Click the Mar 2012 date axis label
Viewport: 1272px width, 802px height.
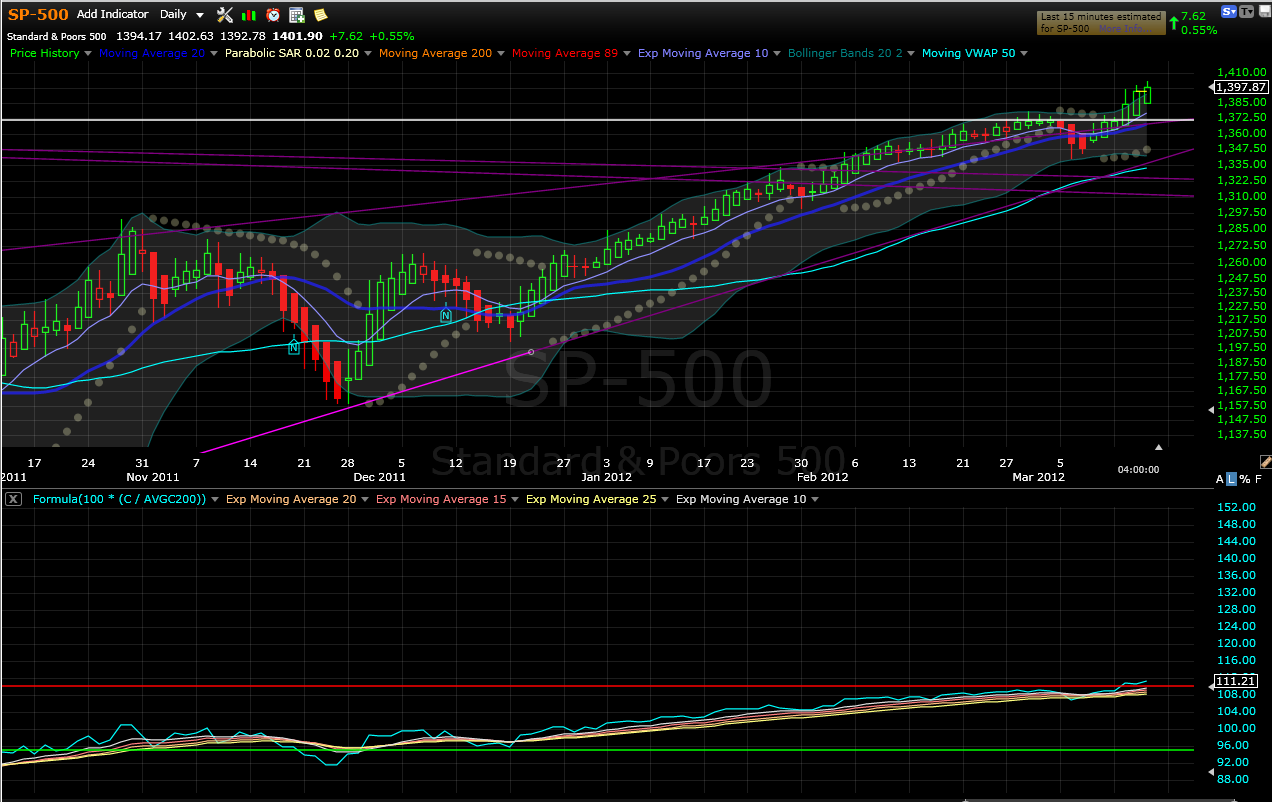pyautogui.click(x=1038, y=477)
